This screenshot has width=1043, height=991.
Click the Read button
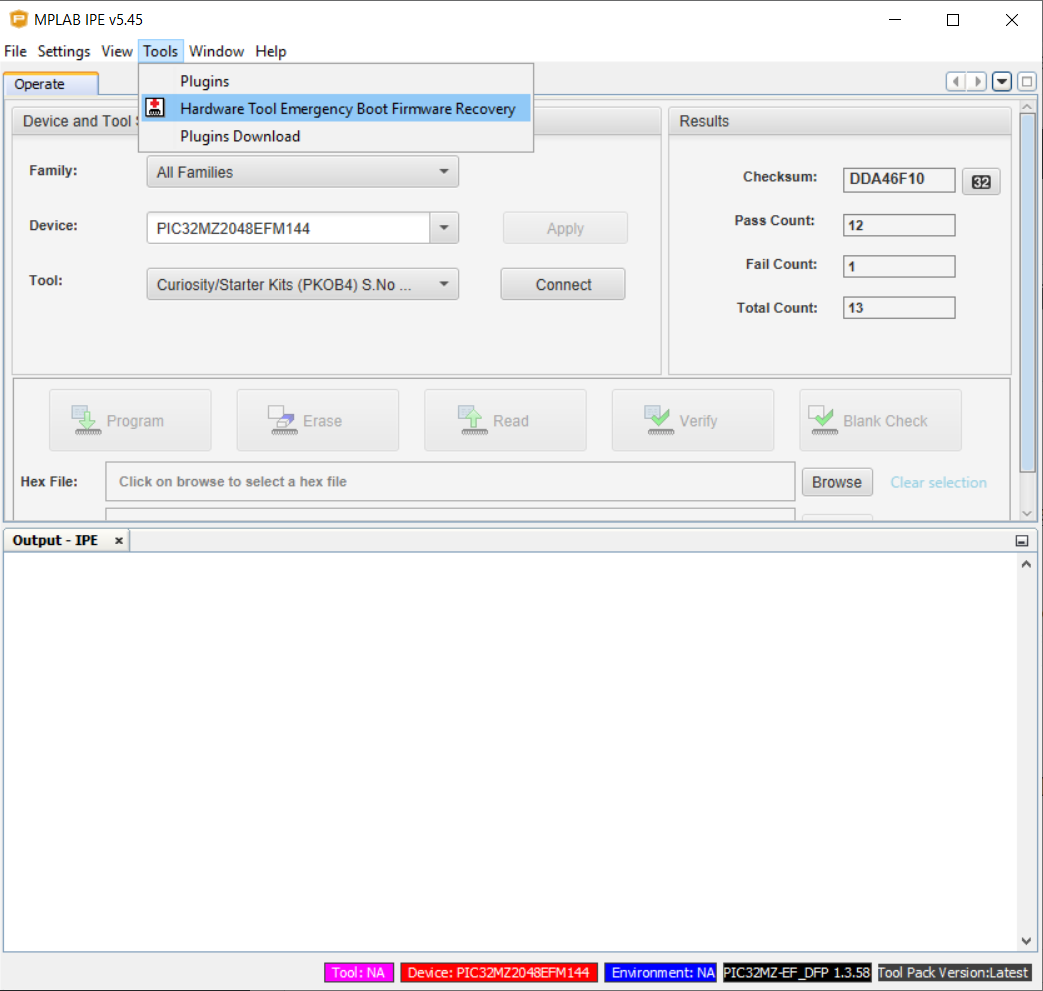click(x=506, y=420)
